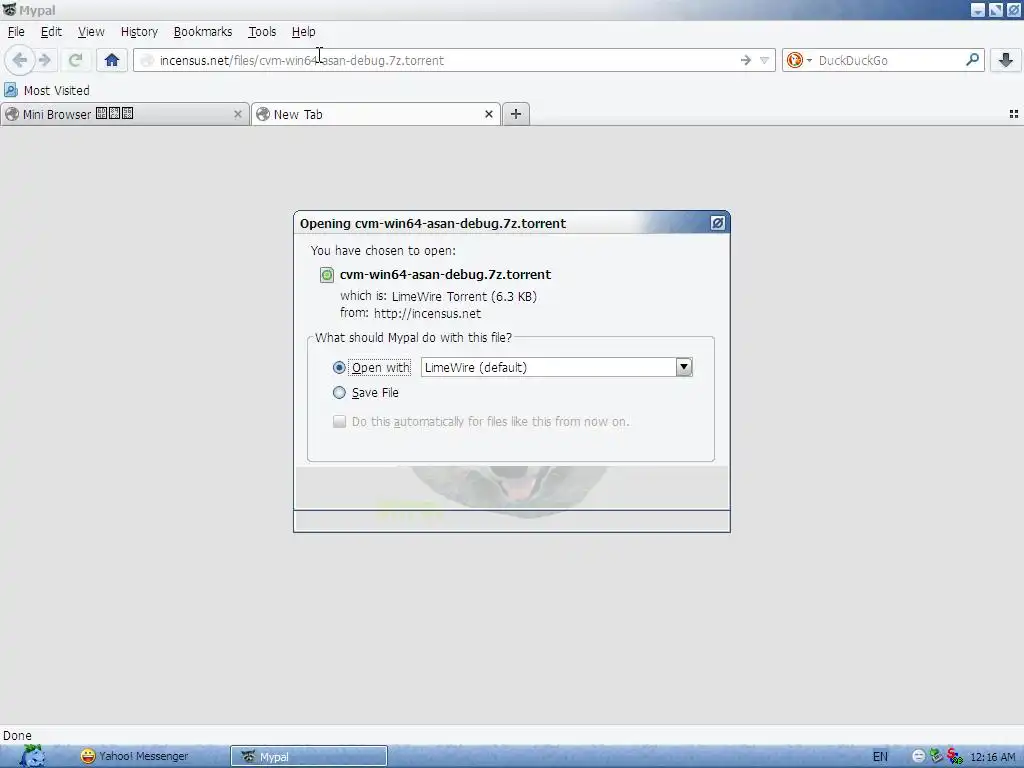Screen dimensions: 1024x768
Task: Click the Mini Browser tab favicon
Action: coord(12,114)
